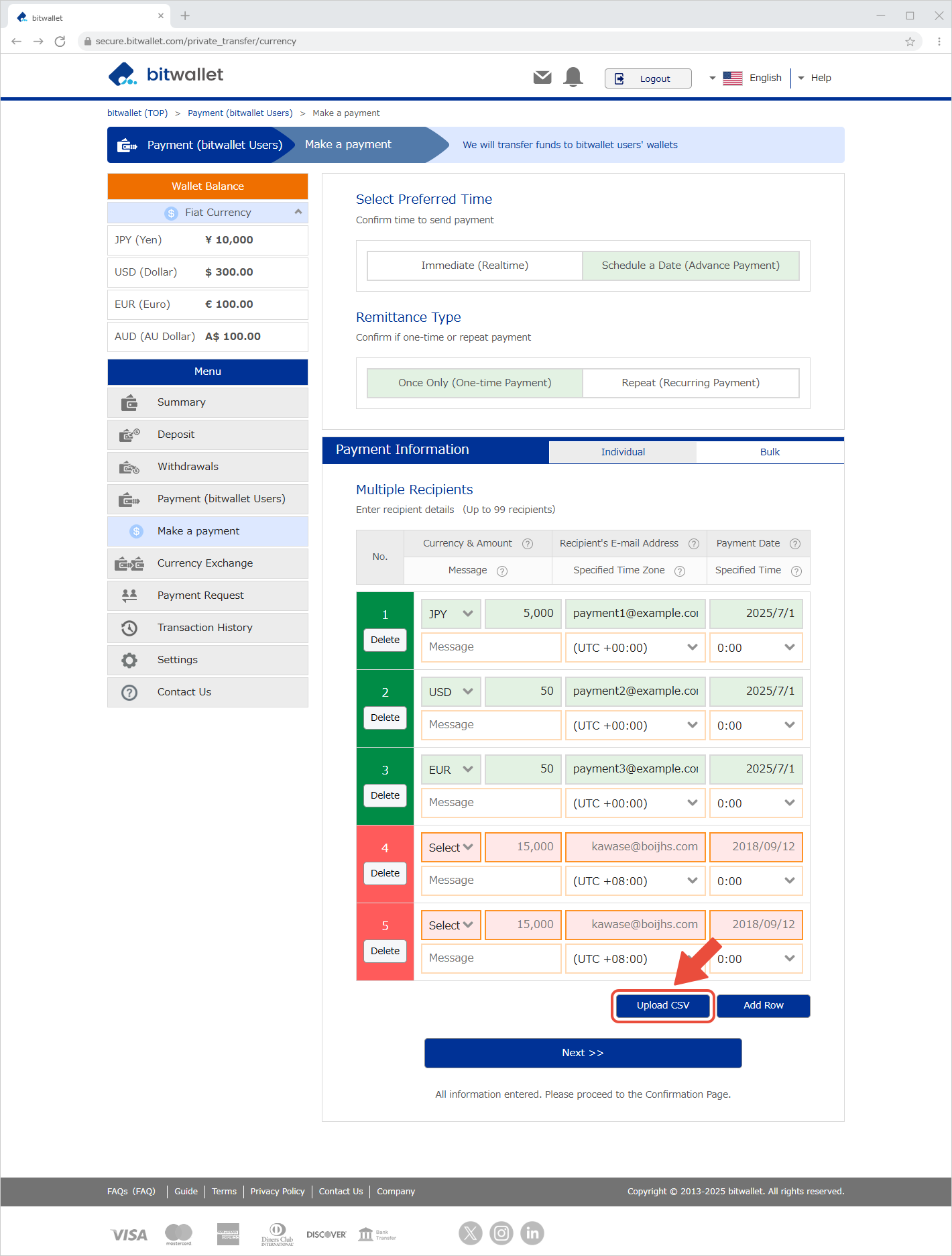Screen dimensions: 952x1256
Task: Click bitwallet (TOP) breadcrumb link
Action: [x=137, y=113]
